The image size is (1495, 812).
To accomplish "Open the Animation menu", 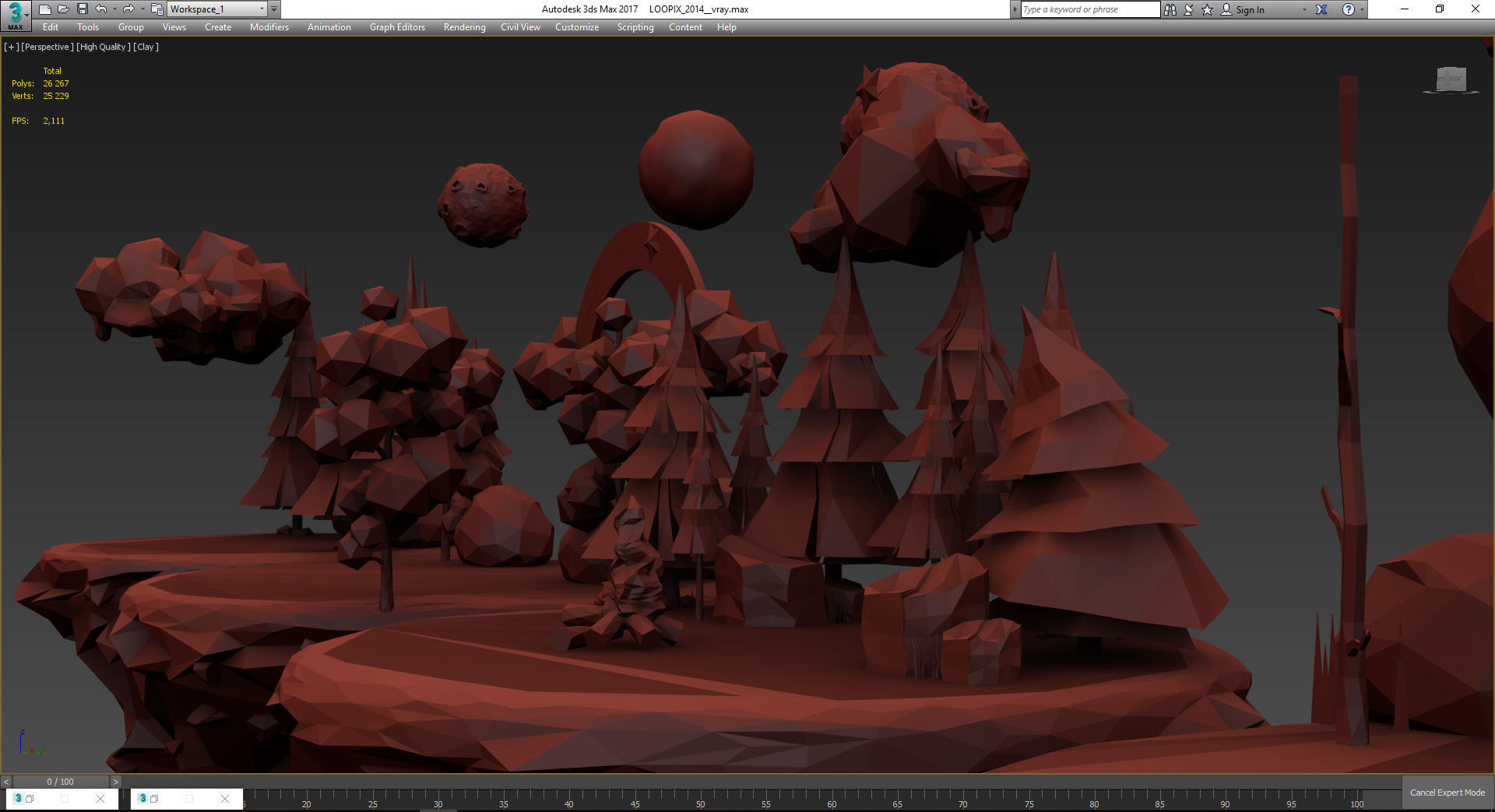I will coord(329,27).
